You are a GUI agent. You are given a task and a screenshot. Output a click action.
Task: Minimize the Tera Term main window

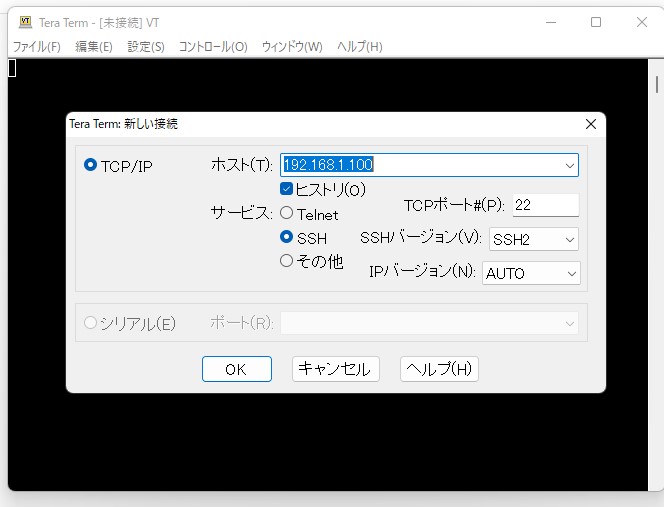551,22
